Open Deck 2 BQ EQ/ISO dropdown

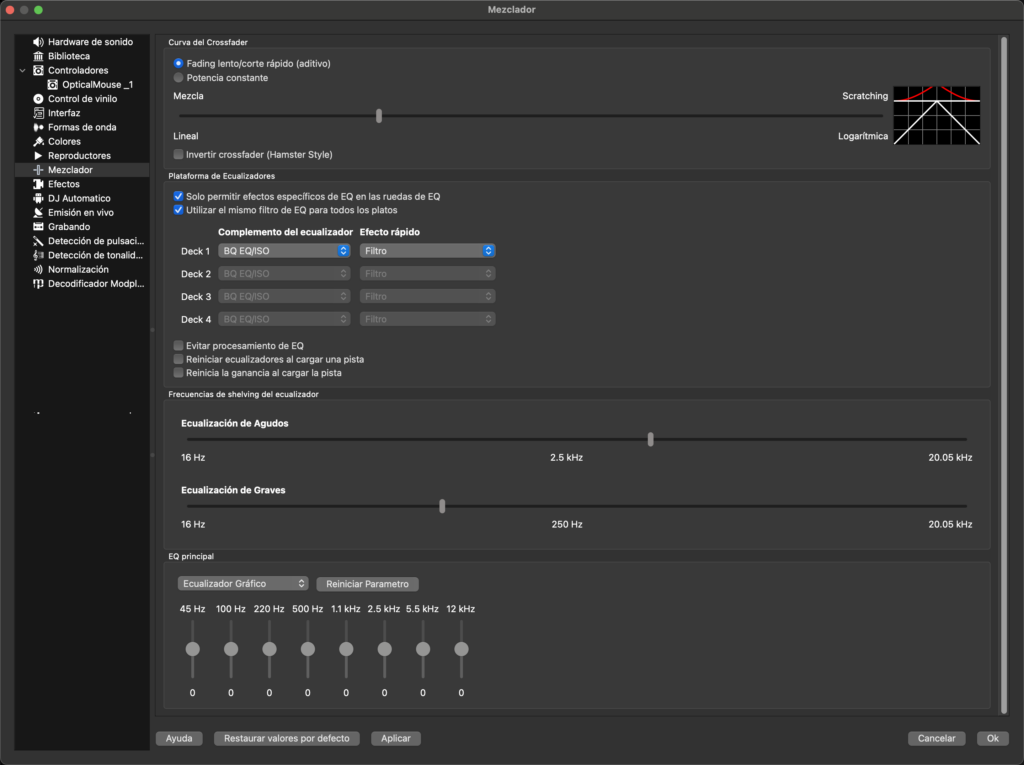tap(284, 274)
